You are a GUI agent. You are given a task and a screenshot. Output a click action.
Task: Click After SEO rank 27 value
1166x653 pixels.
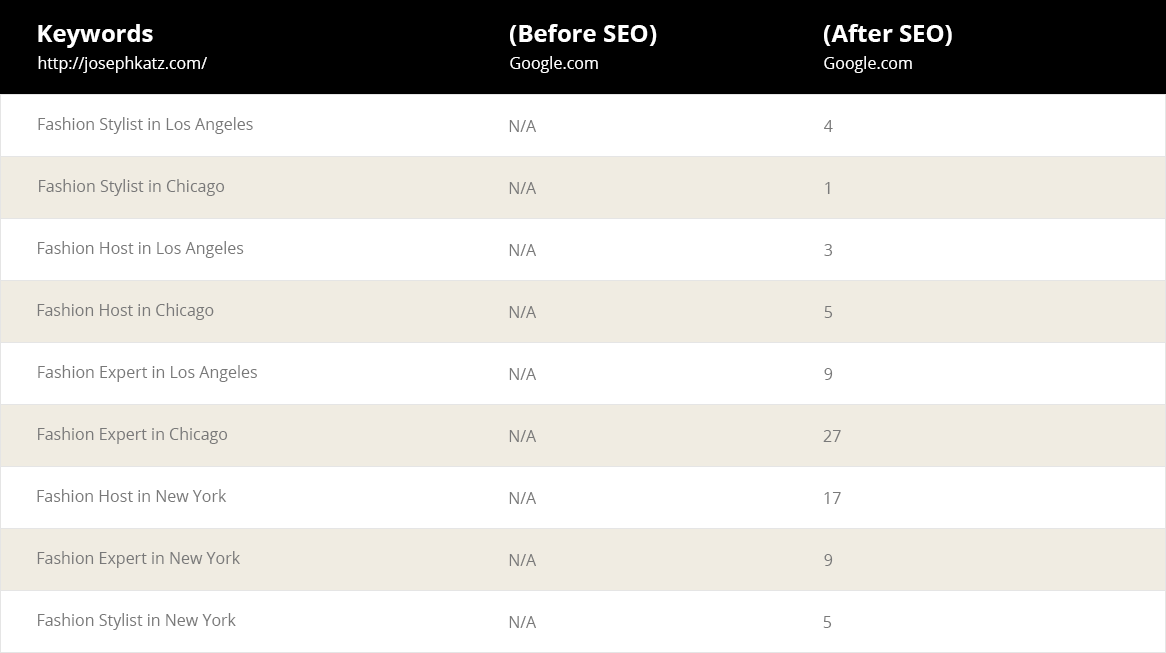coord(832,436)
